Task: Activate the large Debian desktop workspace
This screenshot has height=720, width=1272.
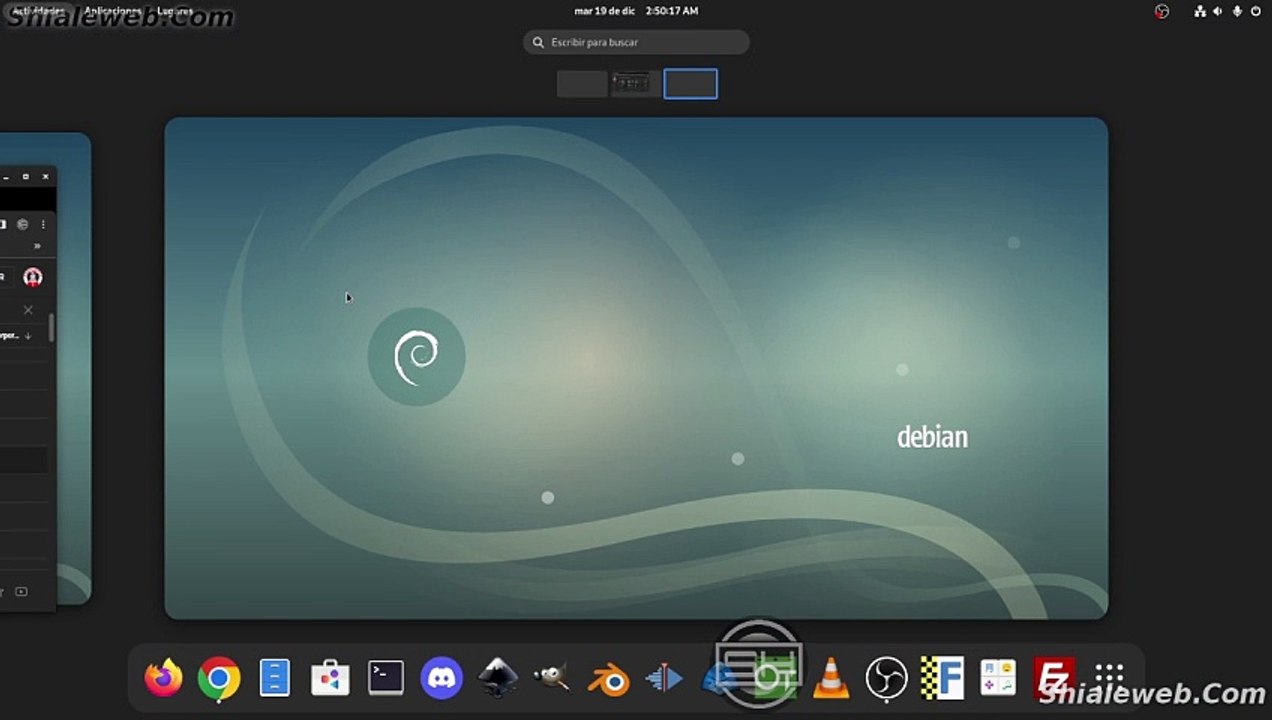Action: click(x=636, y=368)
